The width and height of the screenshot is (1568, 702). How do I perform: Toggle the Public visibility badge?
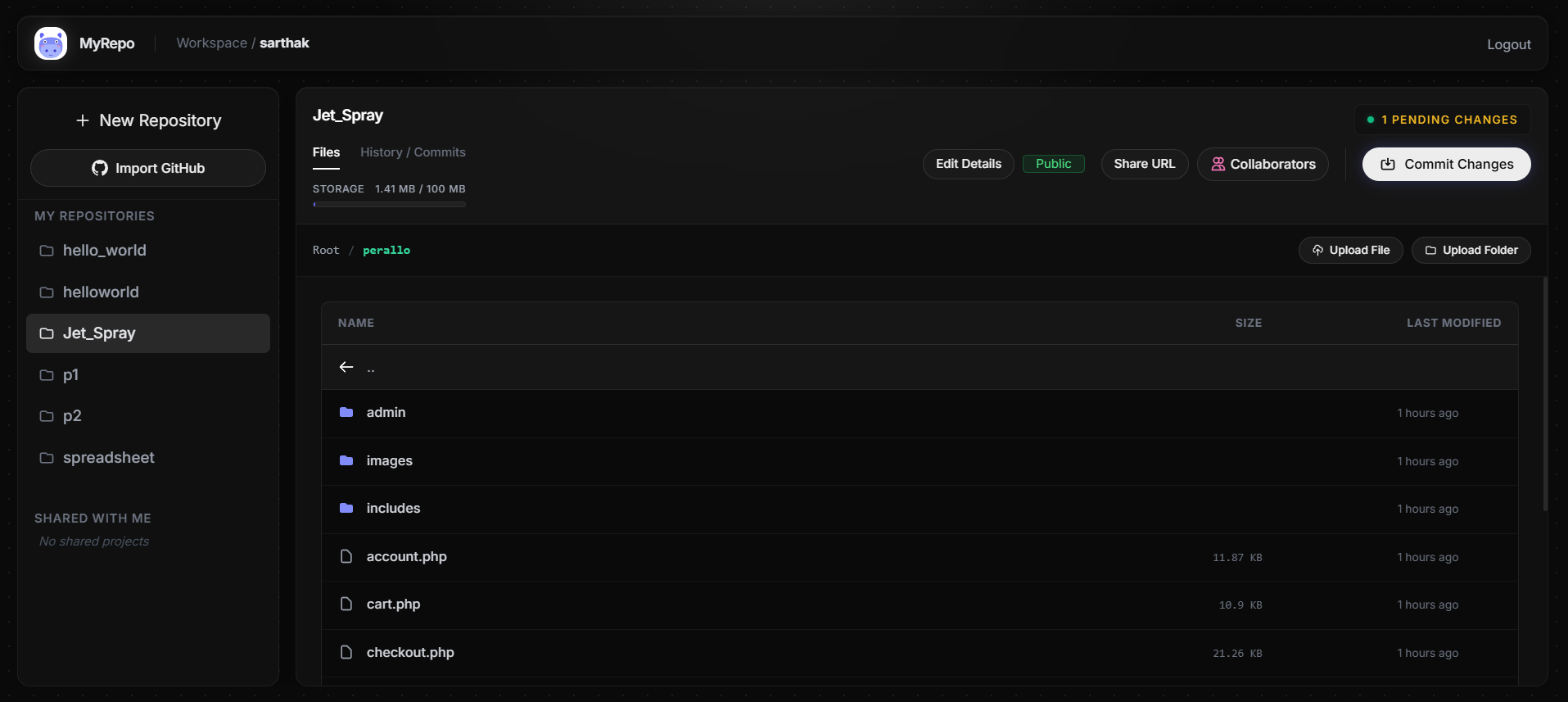pyautogui.click(x=1053, y=164)
